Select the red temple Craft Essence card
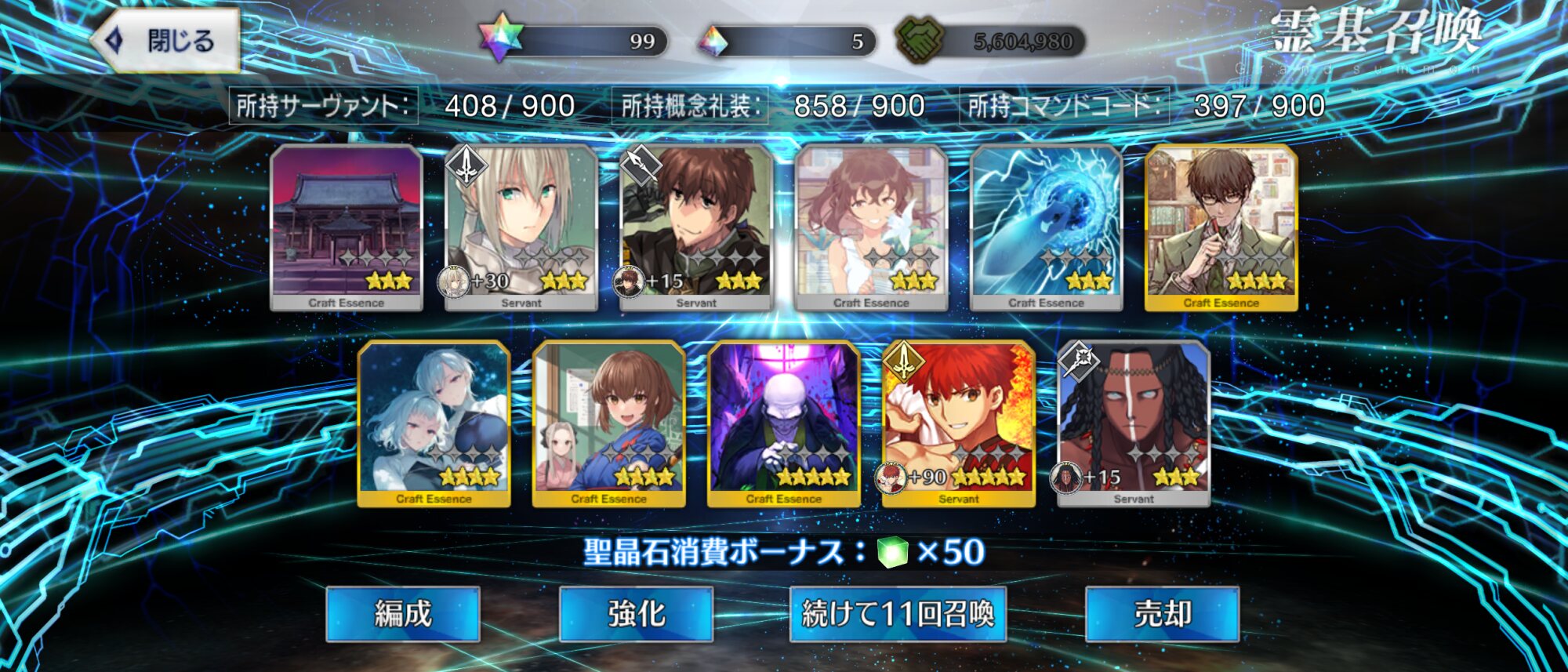Screen dimensions: 1568x672 tap(347, 228)
